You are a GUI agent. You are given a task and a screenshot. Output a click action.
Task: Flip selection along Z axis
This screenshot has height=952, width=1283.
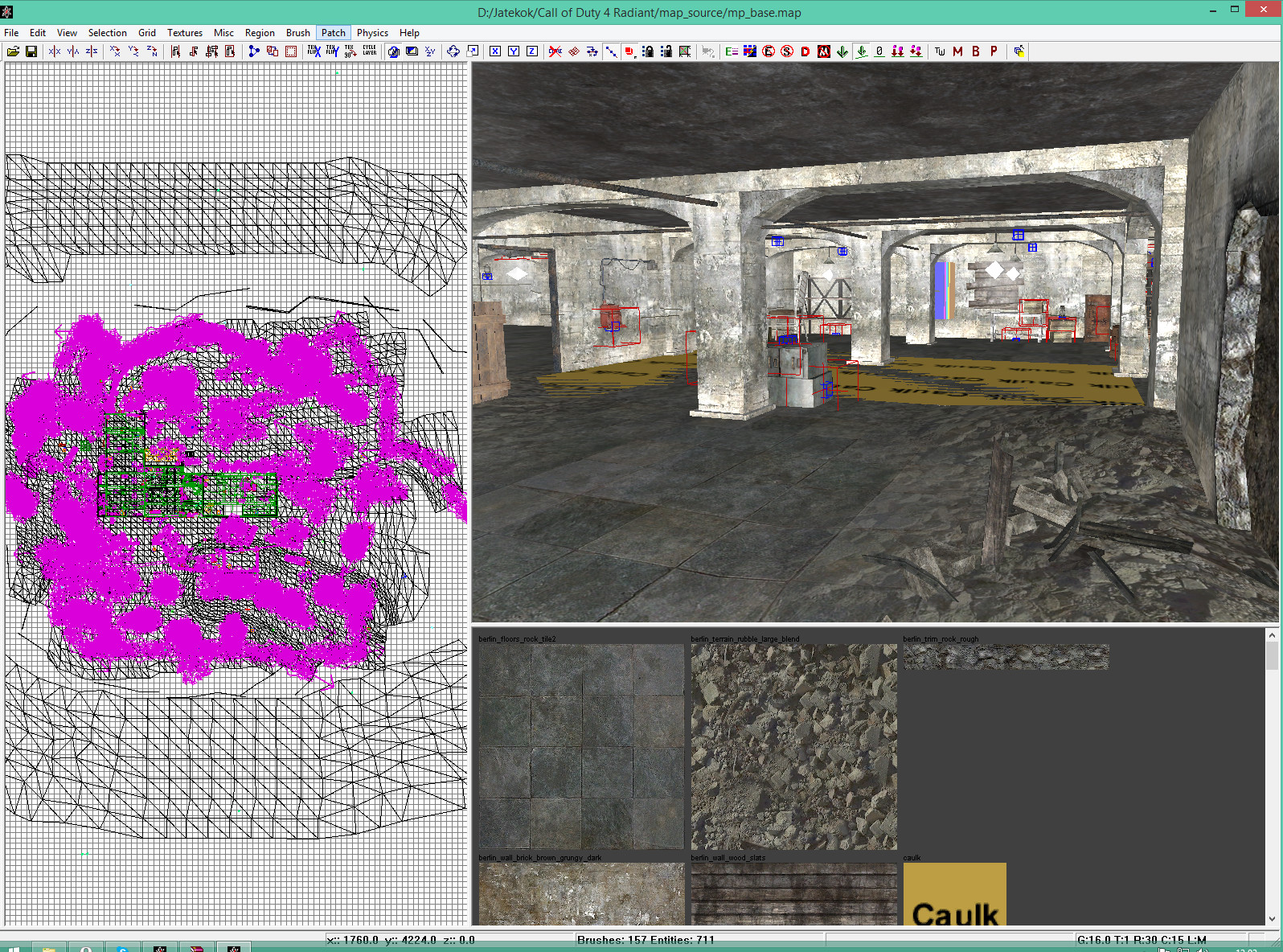[92, 51]
